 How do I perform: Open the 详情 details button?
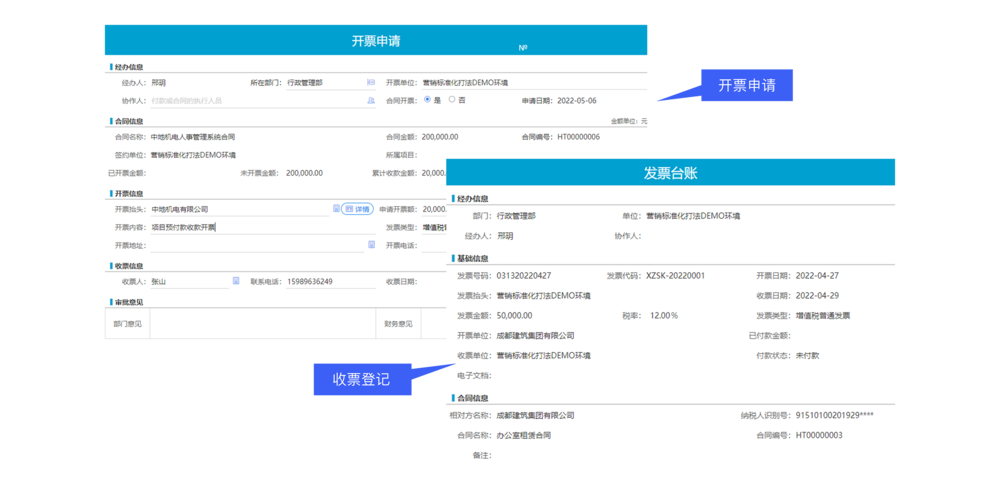tap(357, 209)
